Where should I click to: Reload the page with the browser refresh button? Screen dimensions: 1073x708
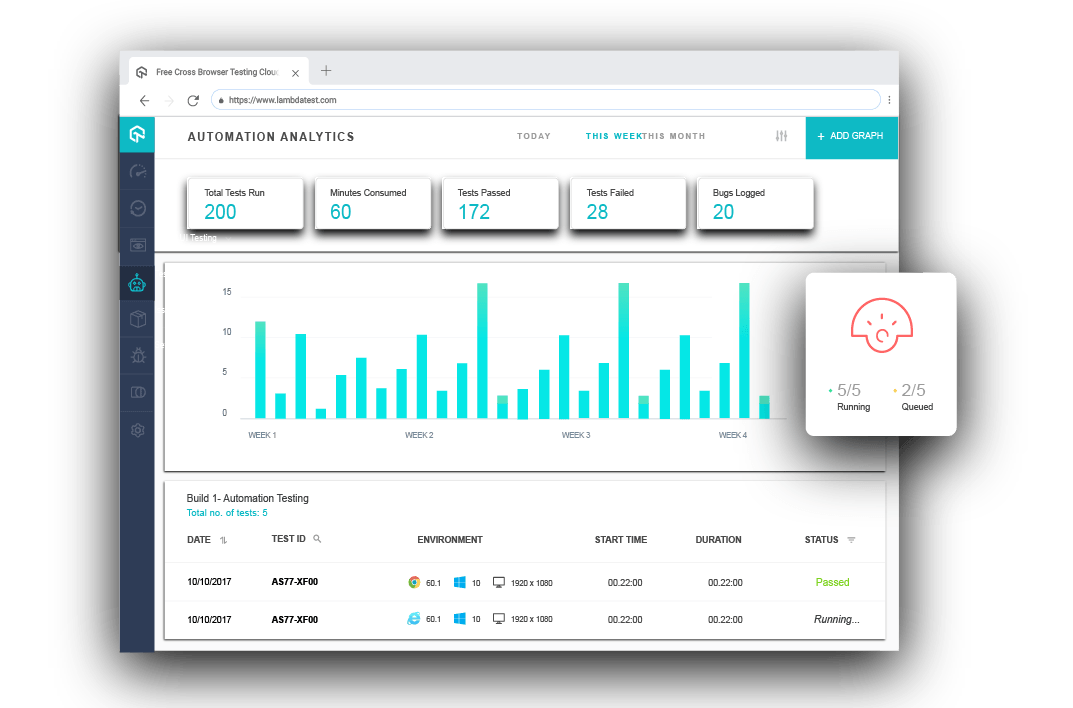click(x=193, y=100)
